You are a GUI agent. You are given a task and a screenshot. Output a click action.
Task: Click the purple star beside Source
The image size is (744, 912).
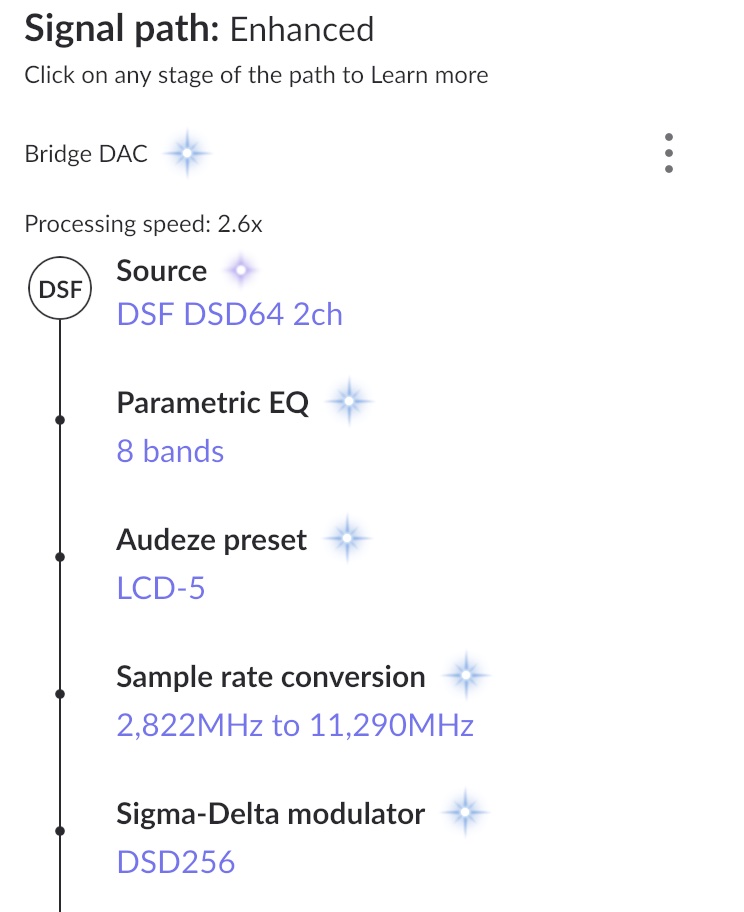pyautogui.click(x=241, y=270)
